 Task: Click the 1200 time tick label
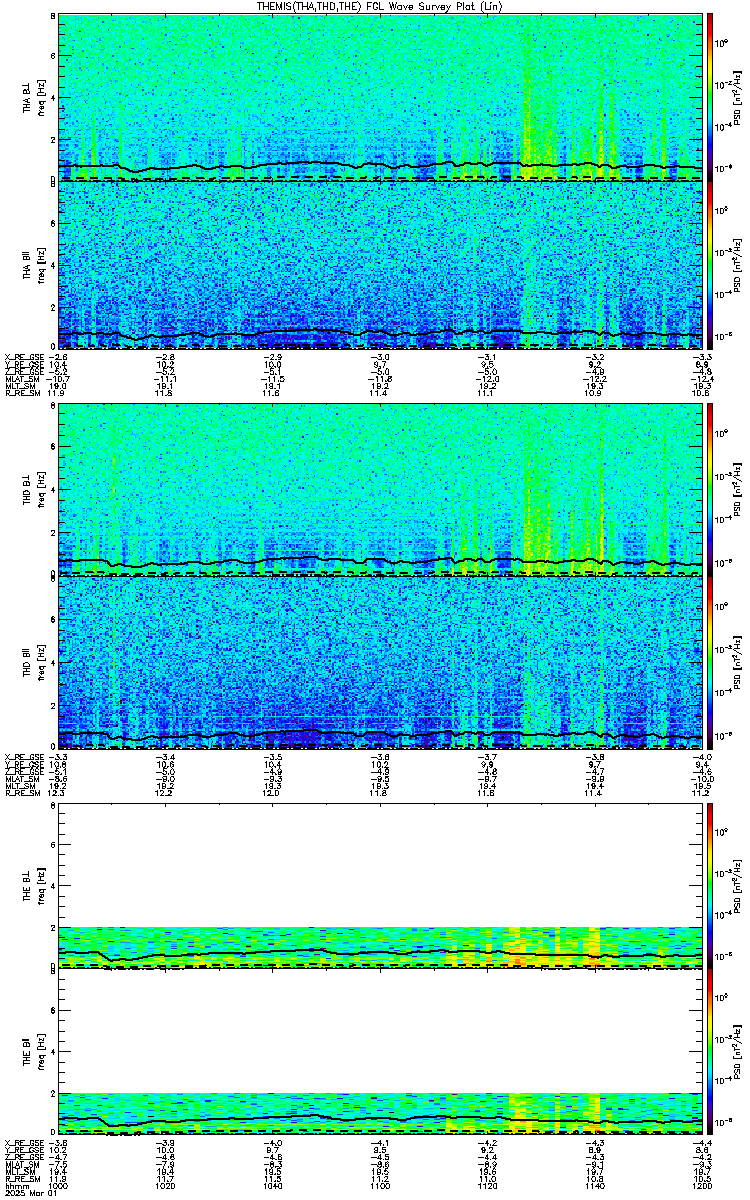coord(702,1186)
